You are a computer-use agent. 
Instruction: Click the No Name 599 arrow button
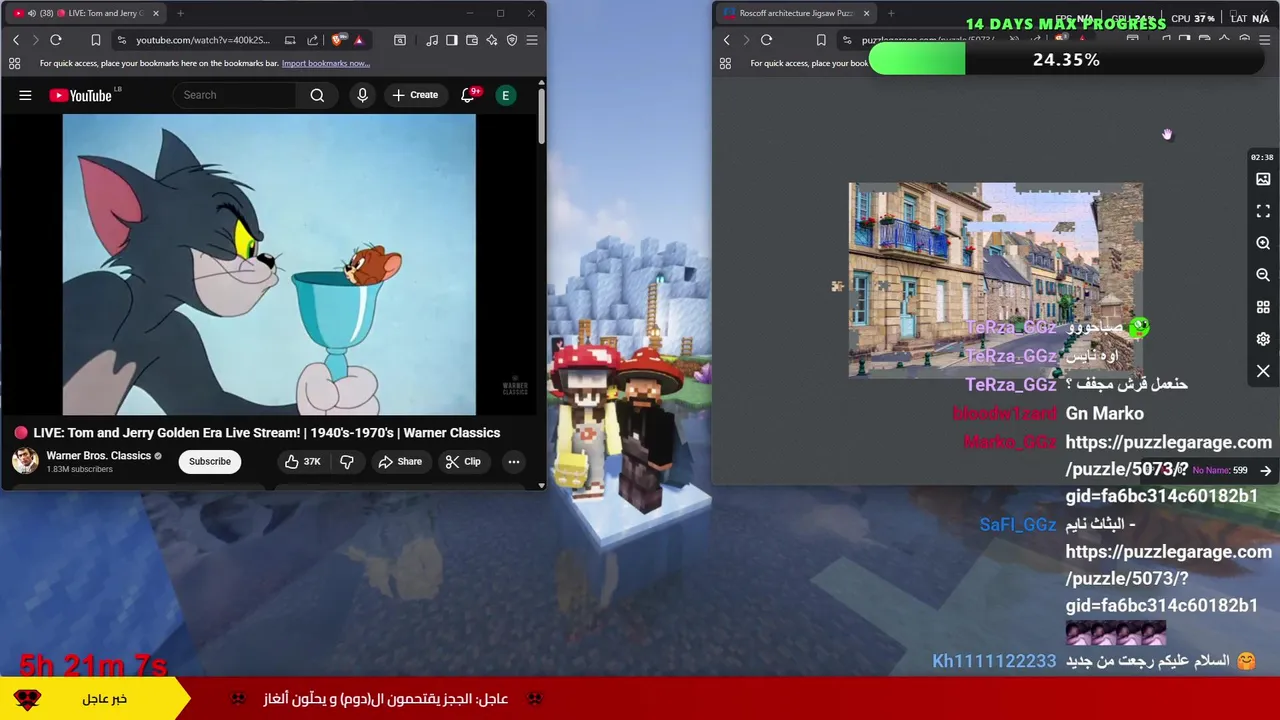coord(1266,470)
